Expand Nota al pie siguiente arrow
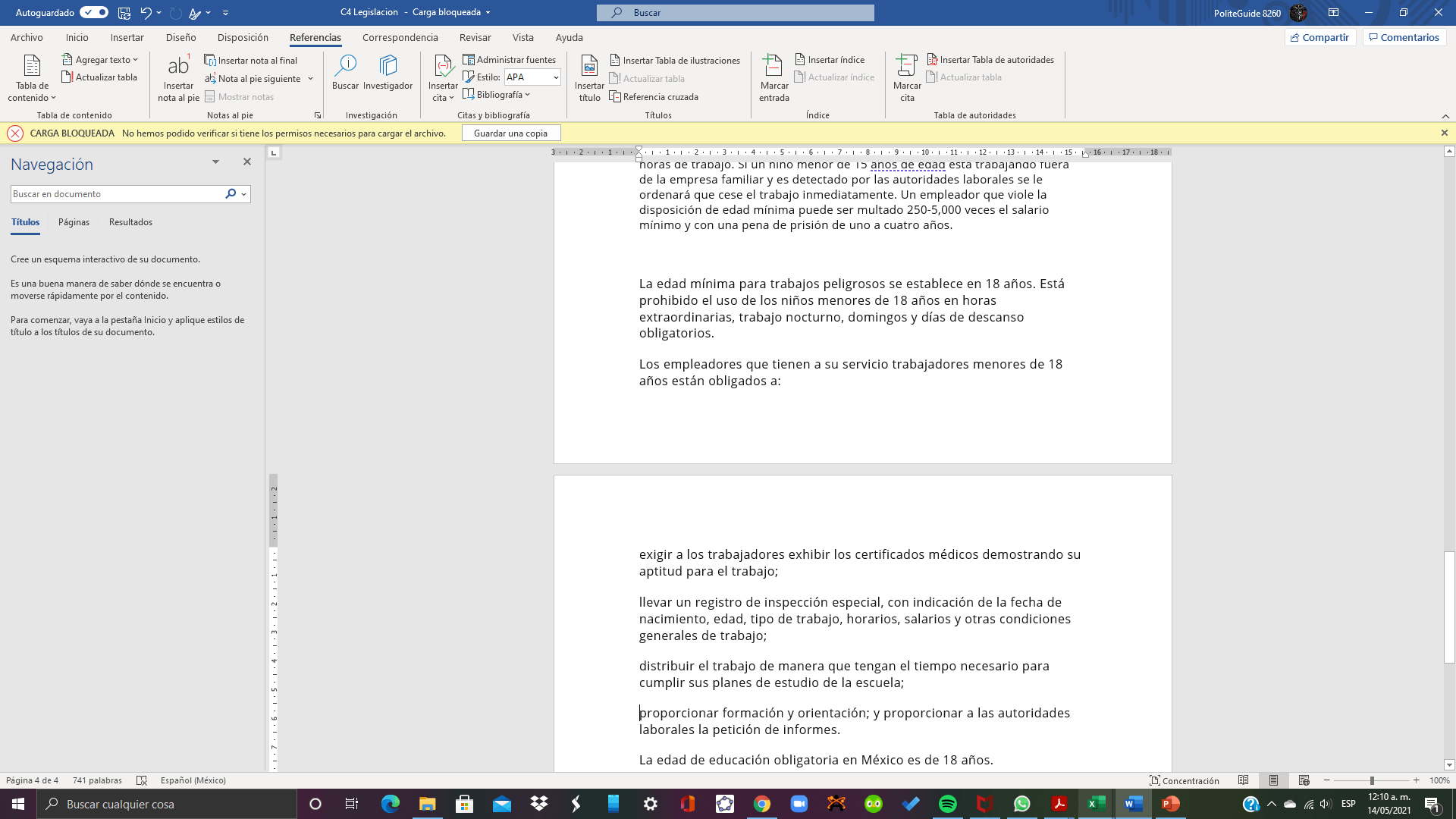This screenshot has height=819, width=1456. pyautogui.click(x=310, y=79)
